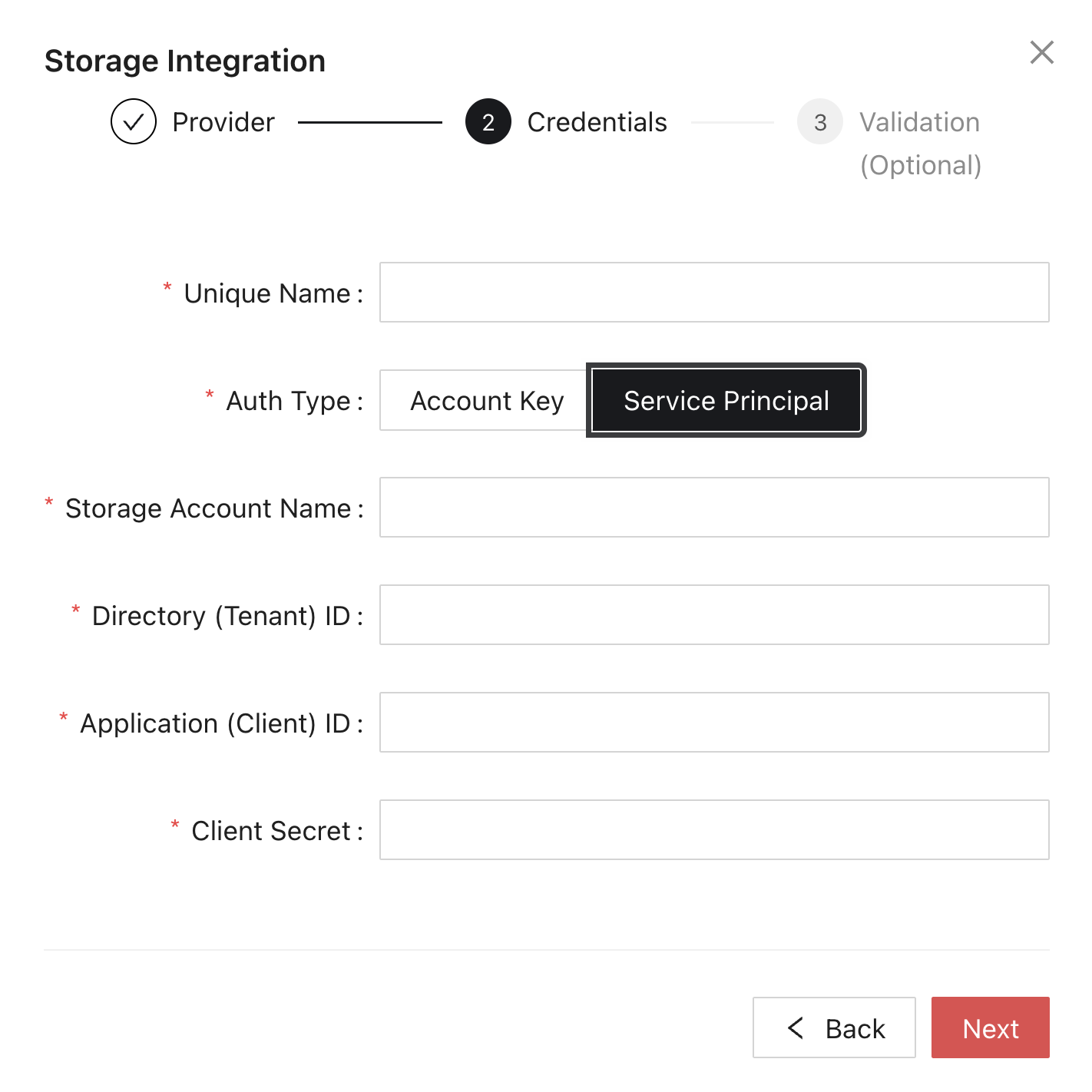Click the Application (Client) ID field
The width and height of the screenshot is (1092, 1092).
point(714,723)
